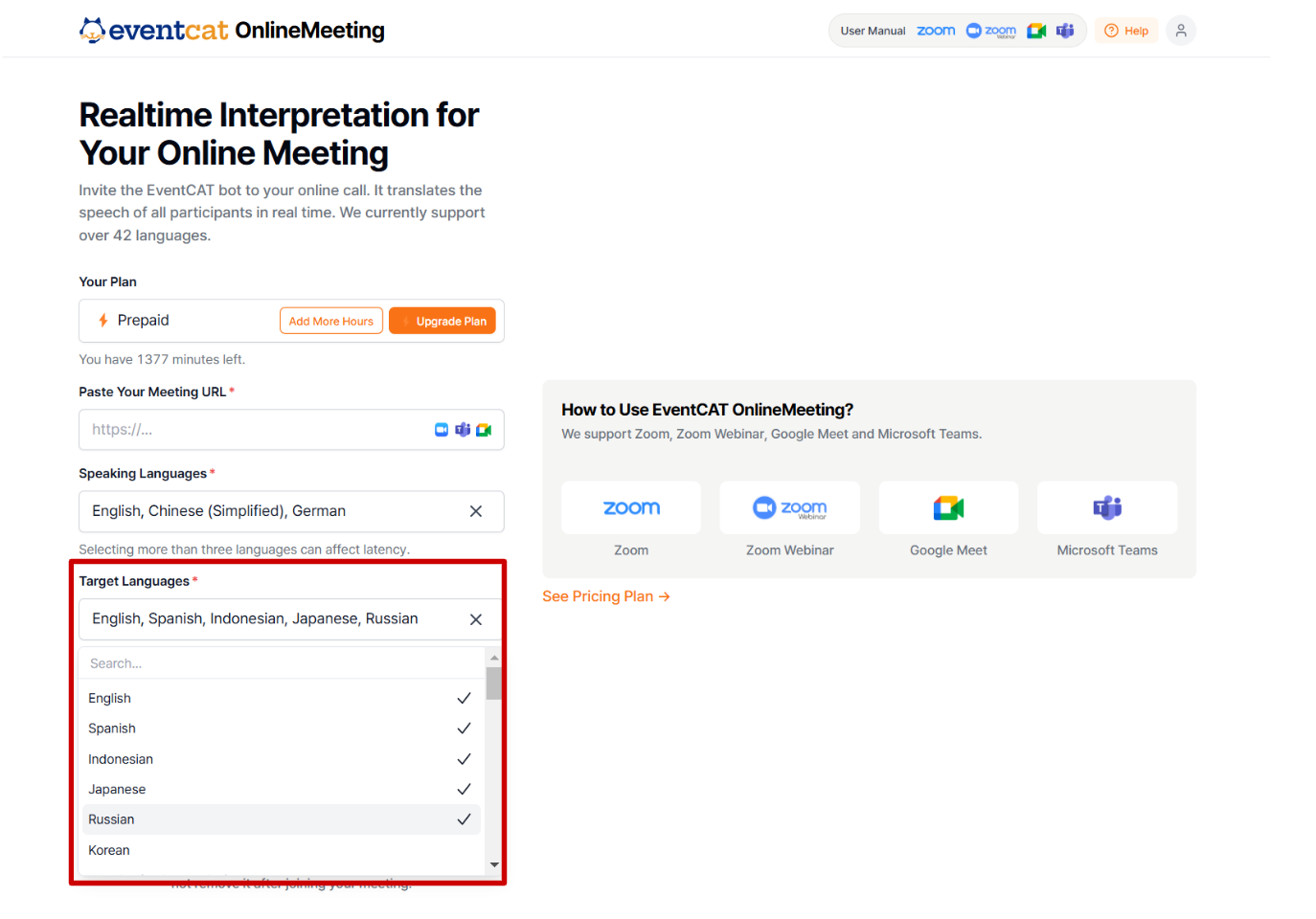
Task: Deselect Spanish in target languages list
Action: [281, 728]
